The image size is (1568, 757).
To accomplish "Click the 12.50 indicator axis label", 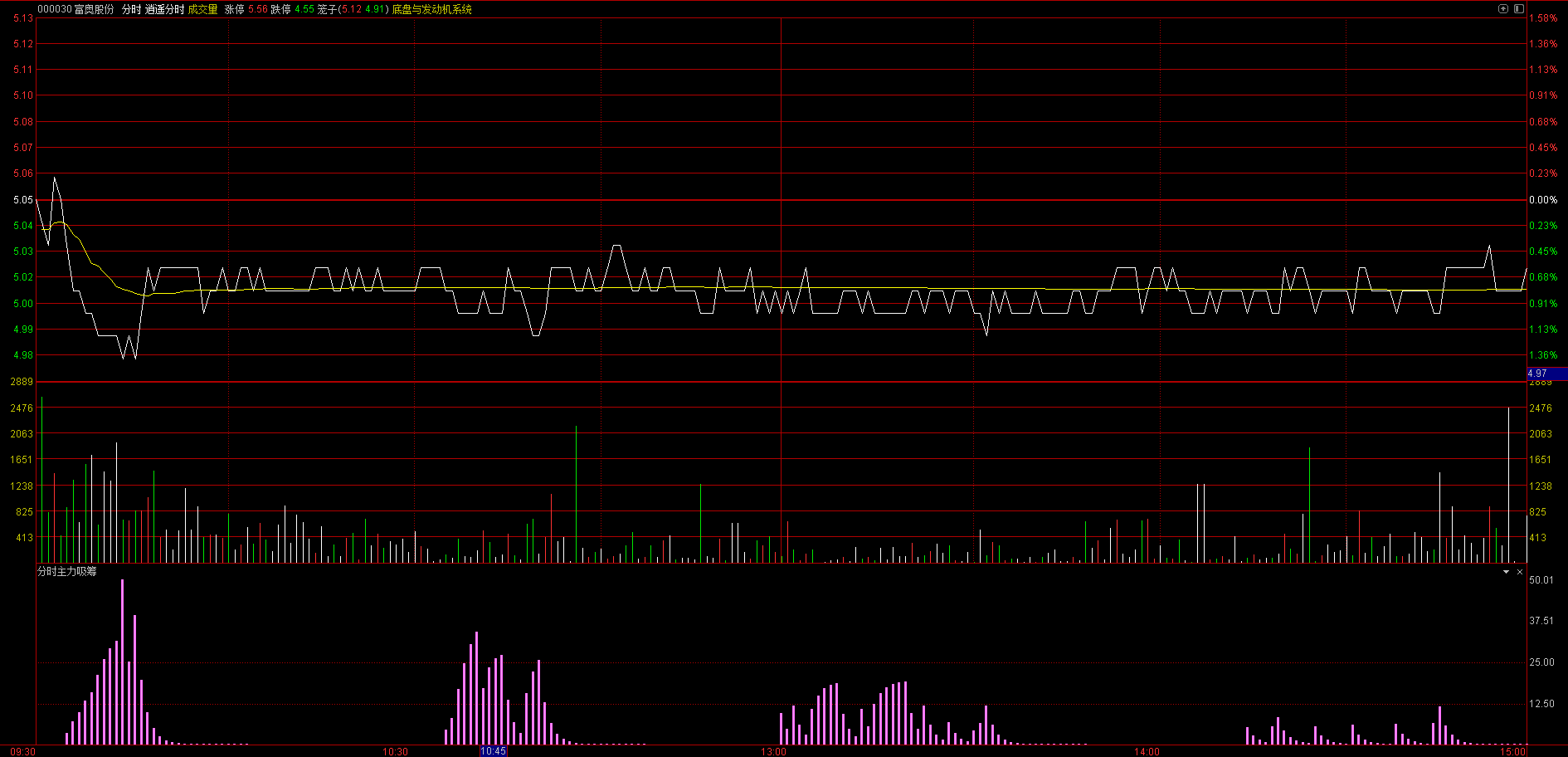I will (x=1541, y=703).
